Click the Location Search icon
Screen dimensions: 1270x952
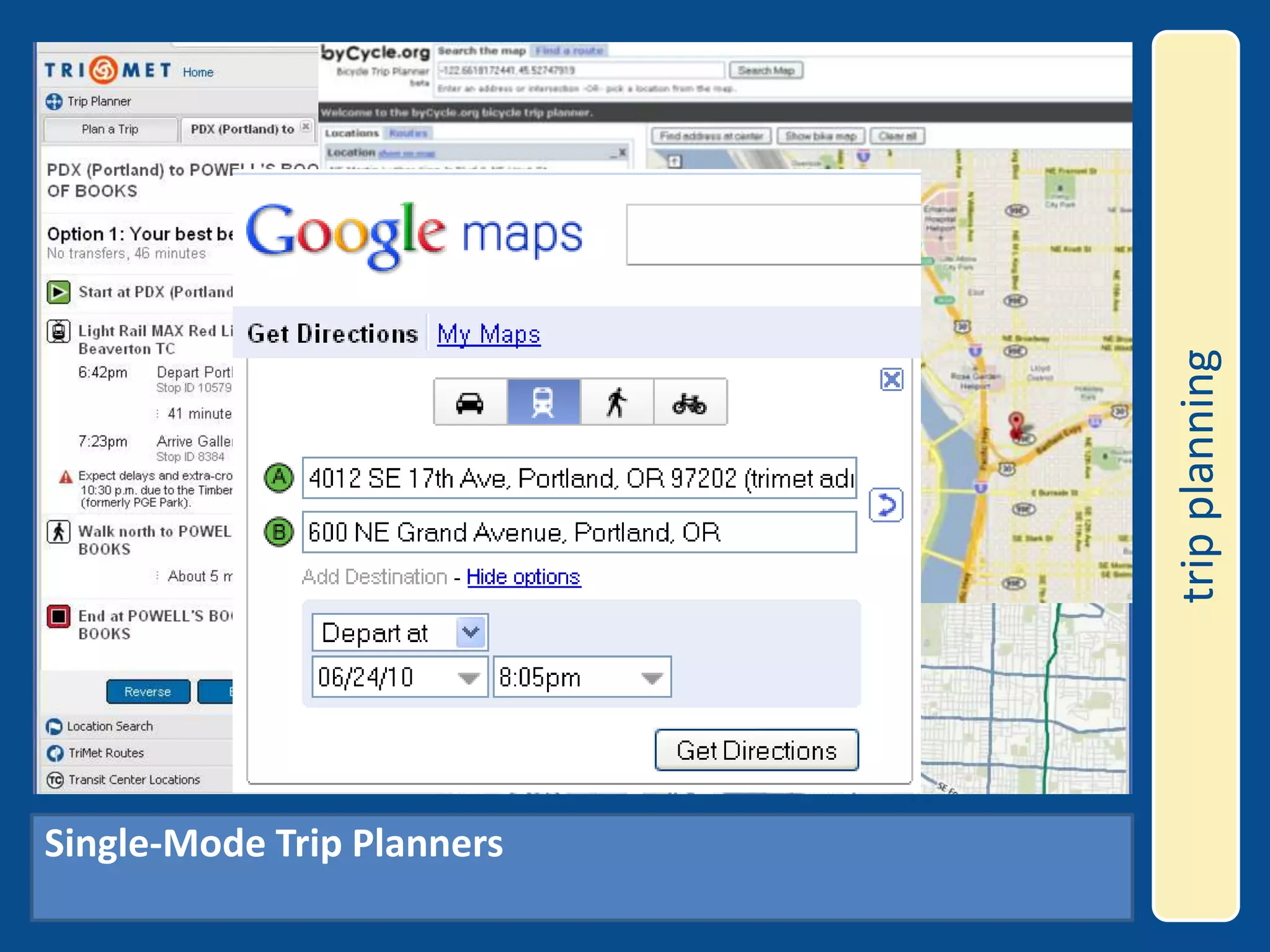(55, 726)
